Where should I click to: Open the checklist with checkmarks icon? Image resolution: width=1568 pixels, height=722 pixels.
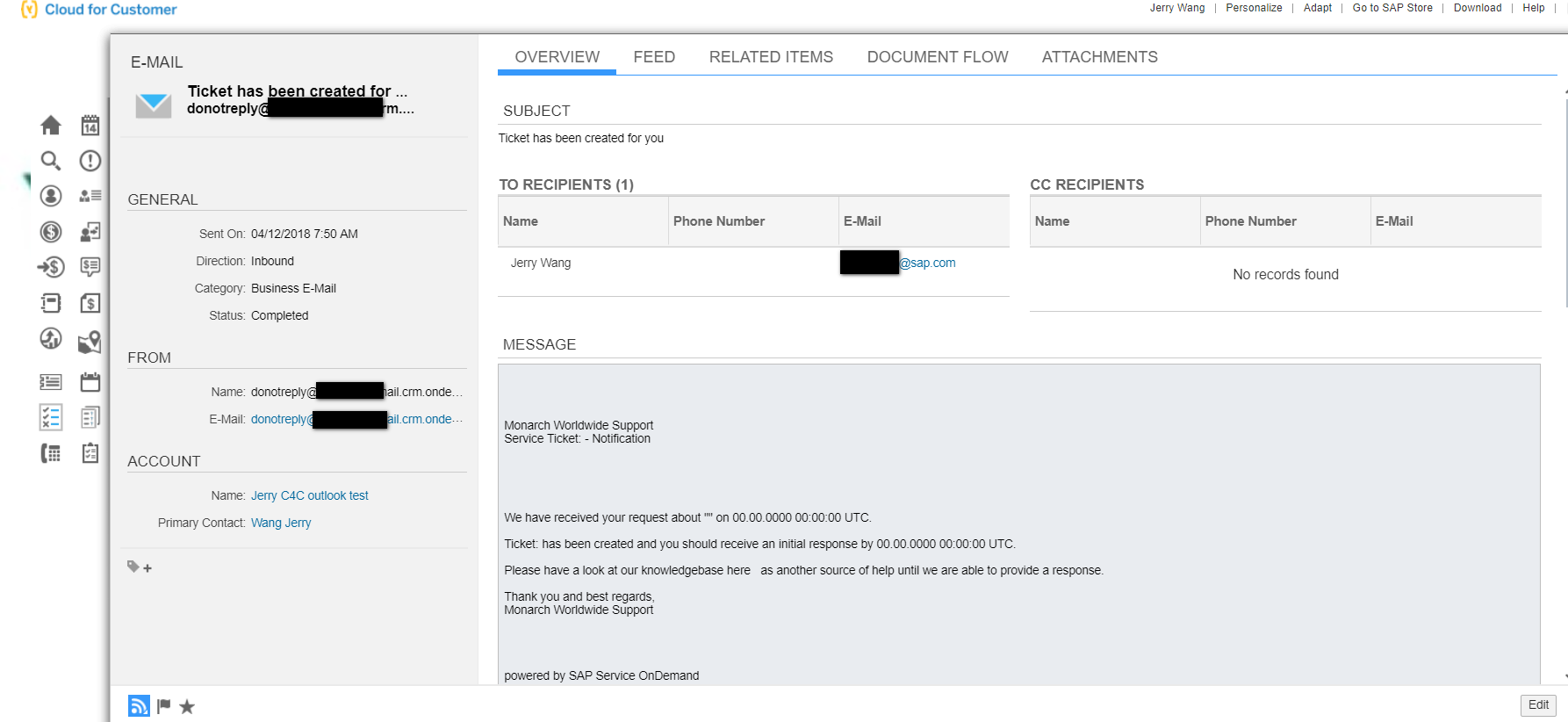51,417
